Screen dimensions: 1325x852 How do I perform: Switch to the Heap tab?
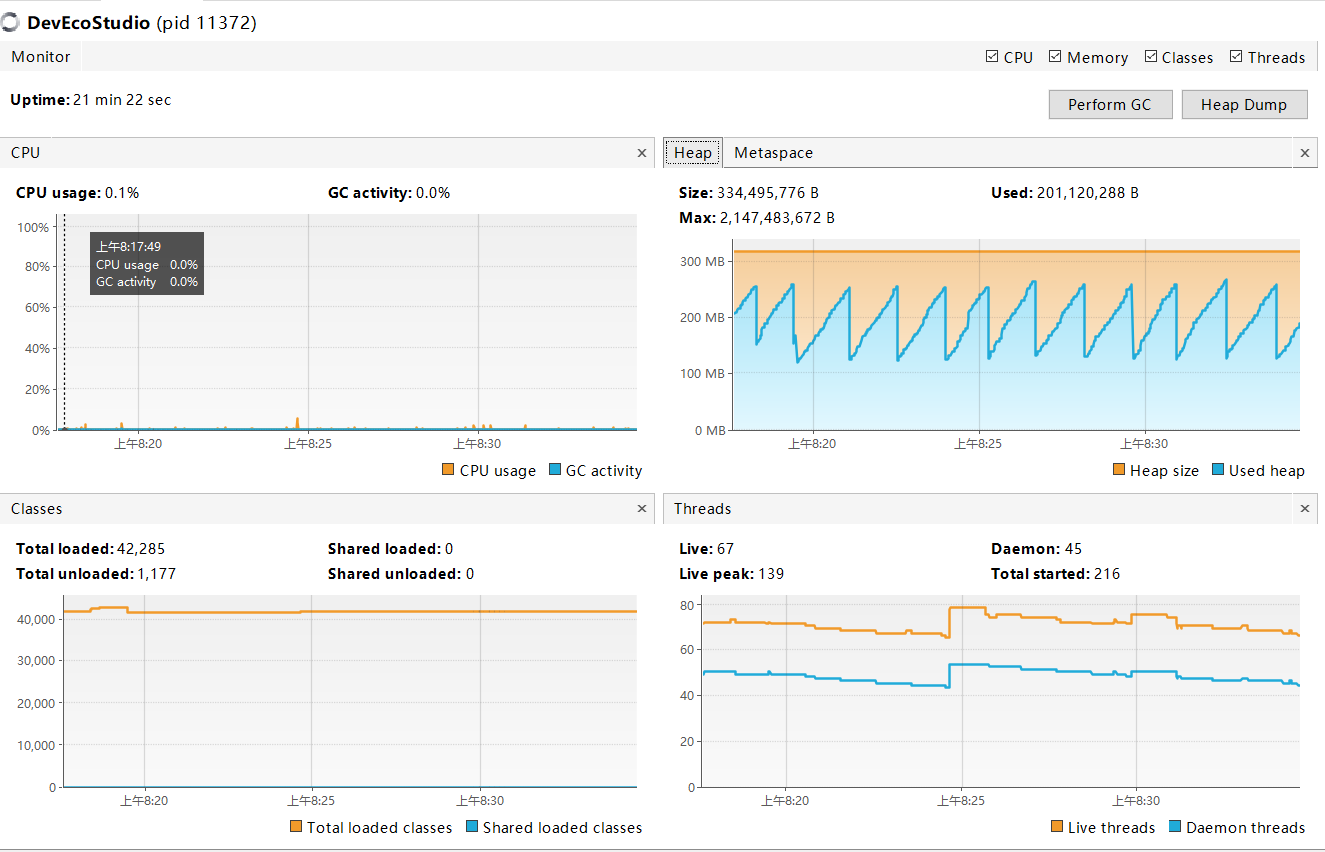point(693,153)
